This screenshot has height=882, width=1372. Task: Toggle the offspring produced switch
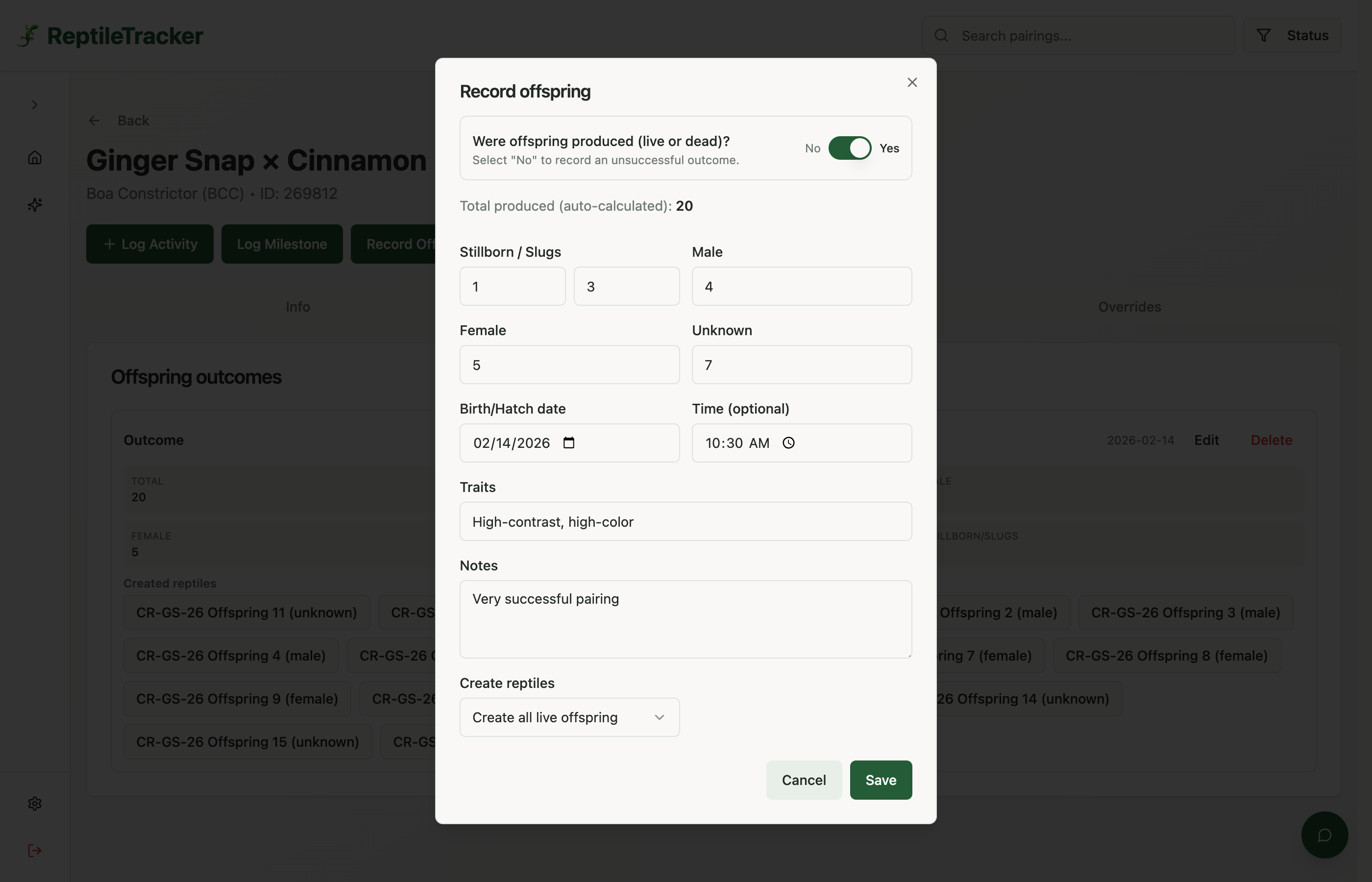coord(850,148)
